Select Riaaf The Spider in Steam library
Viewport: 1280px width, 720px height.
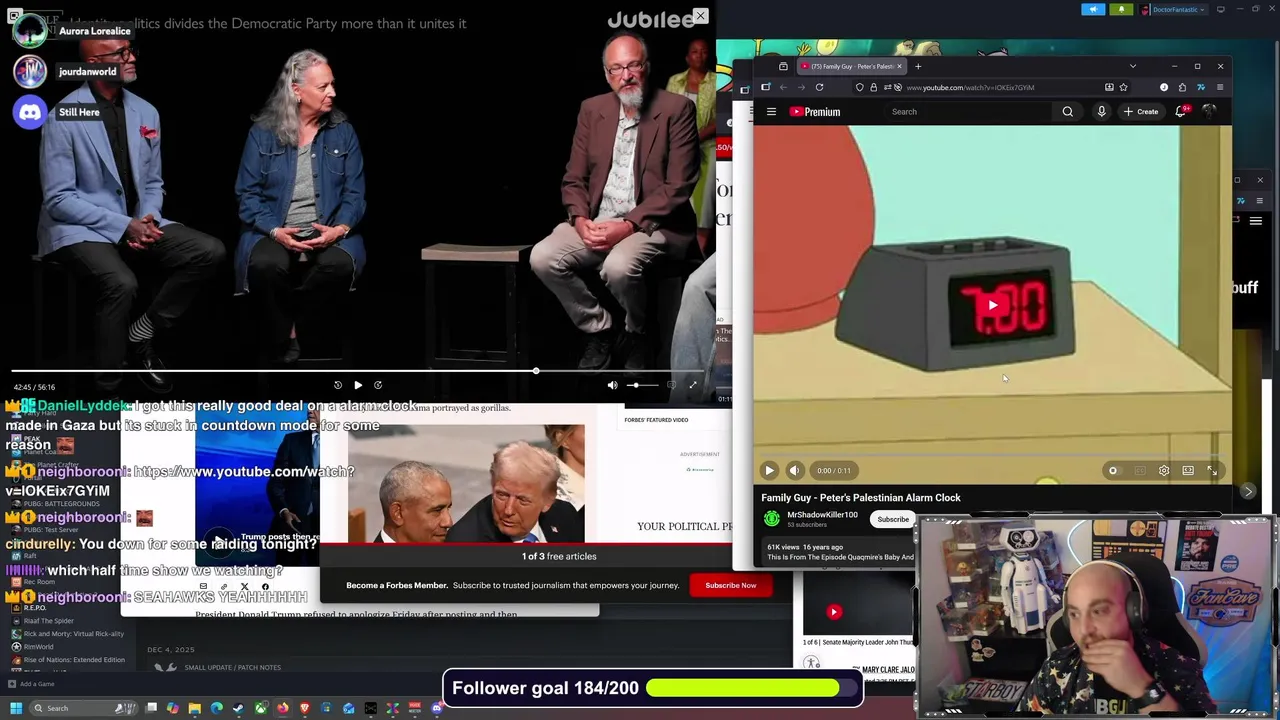point(48,621)
